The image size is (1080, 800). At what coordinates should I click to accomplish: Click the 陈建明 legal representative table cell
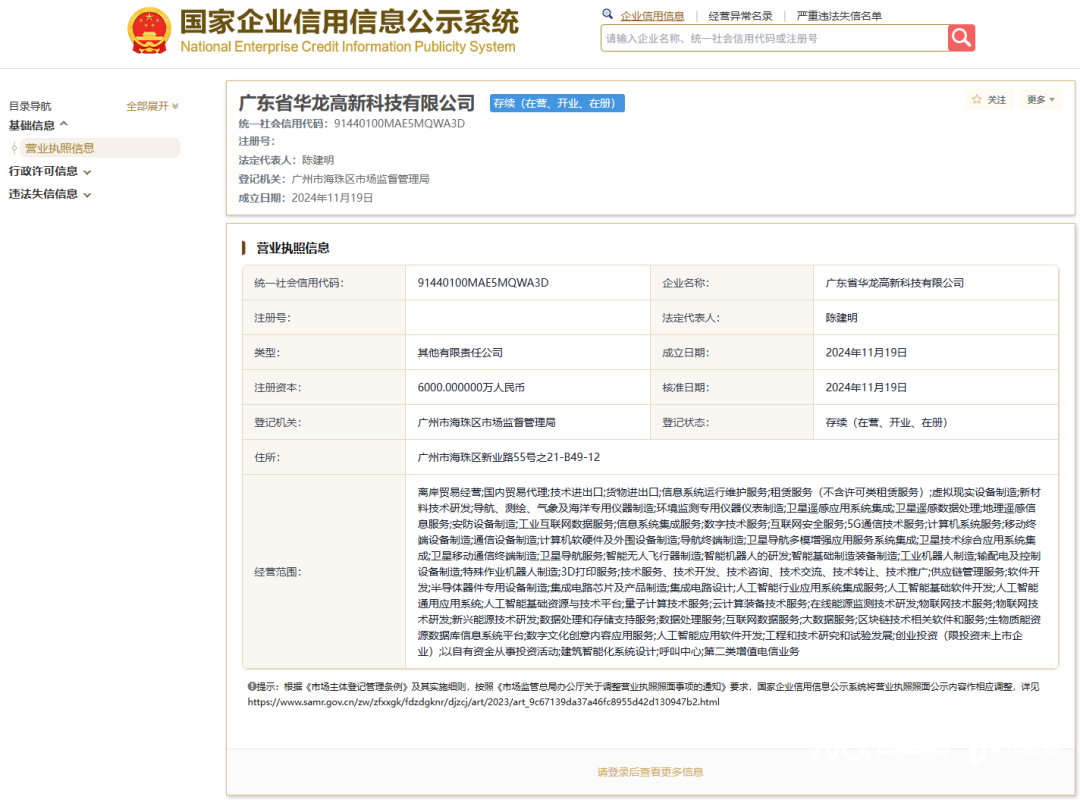[x=935, y=318]
